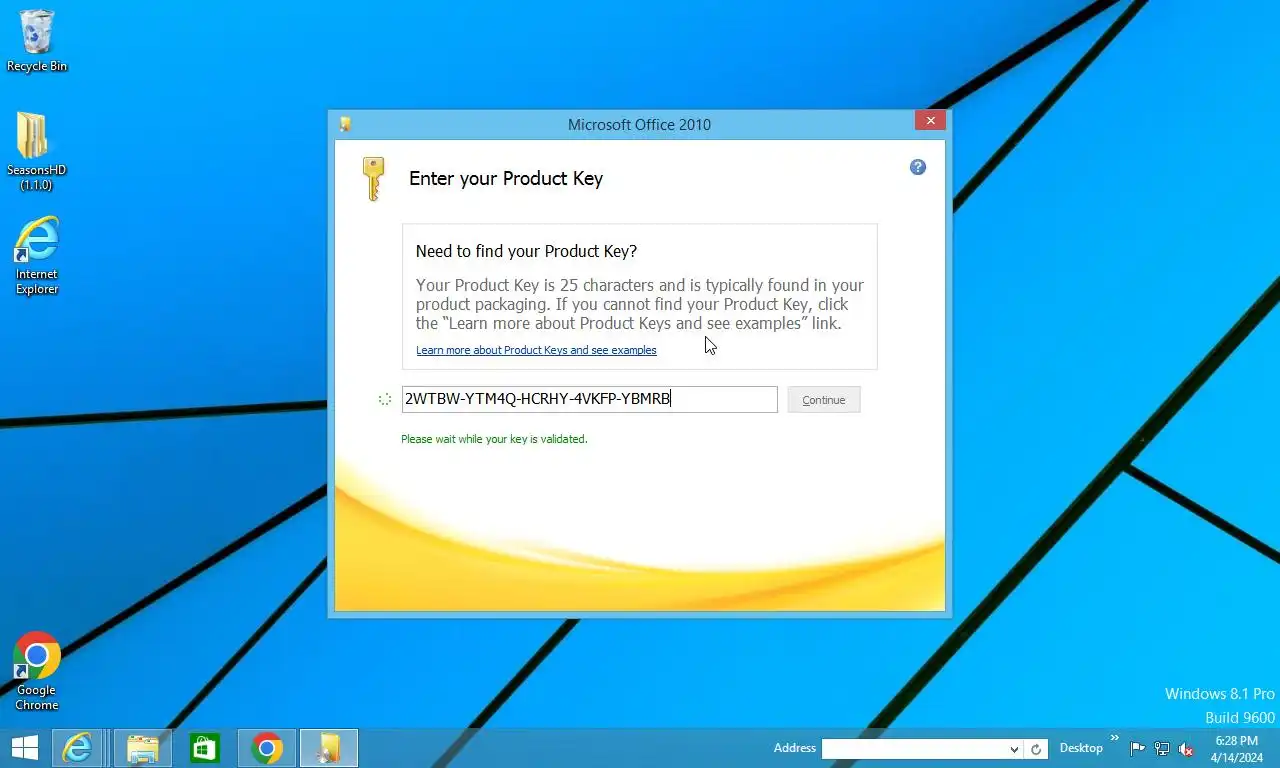The width and height of the screenshot is (1280, 768).
Task: Click the network status tray icon
Action: 1162,748
